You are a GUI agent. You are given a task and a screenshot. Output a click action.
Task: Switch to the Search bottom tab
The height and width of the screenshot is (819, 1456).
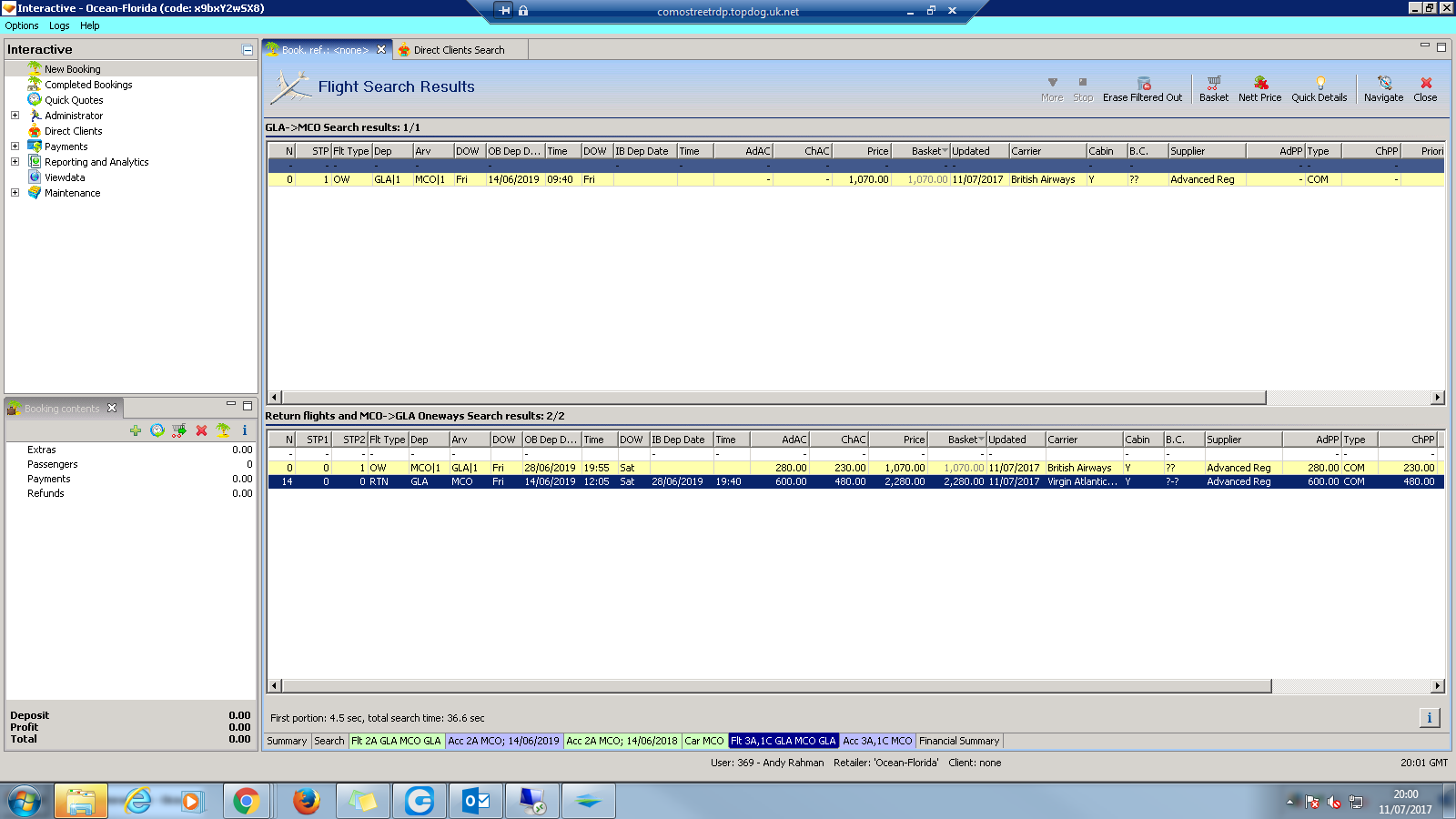329,741
